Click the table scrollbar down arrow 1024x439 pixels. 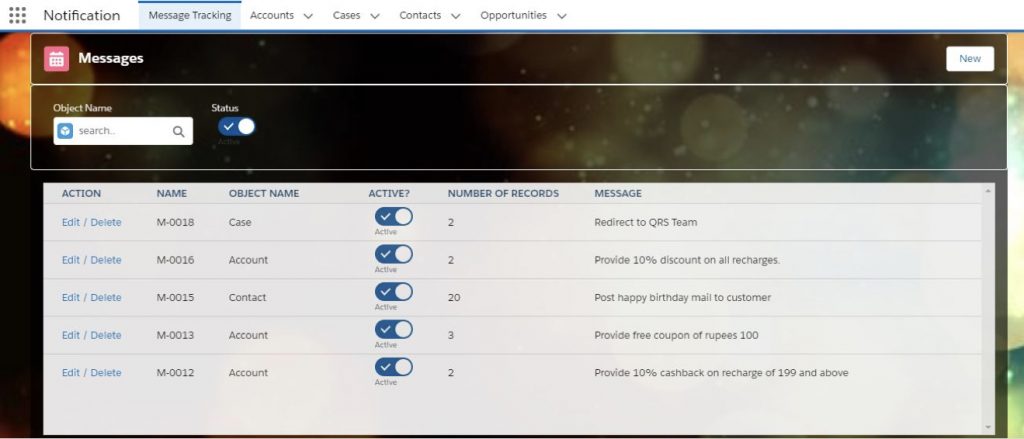[x=987, y=427]
